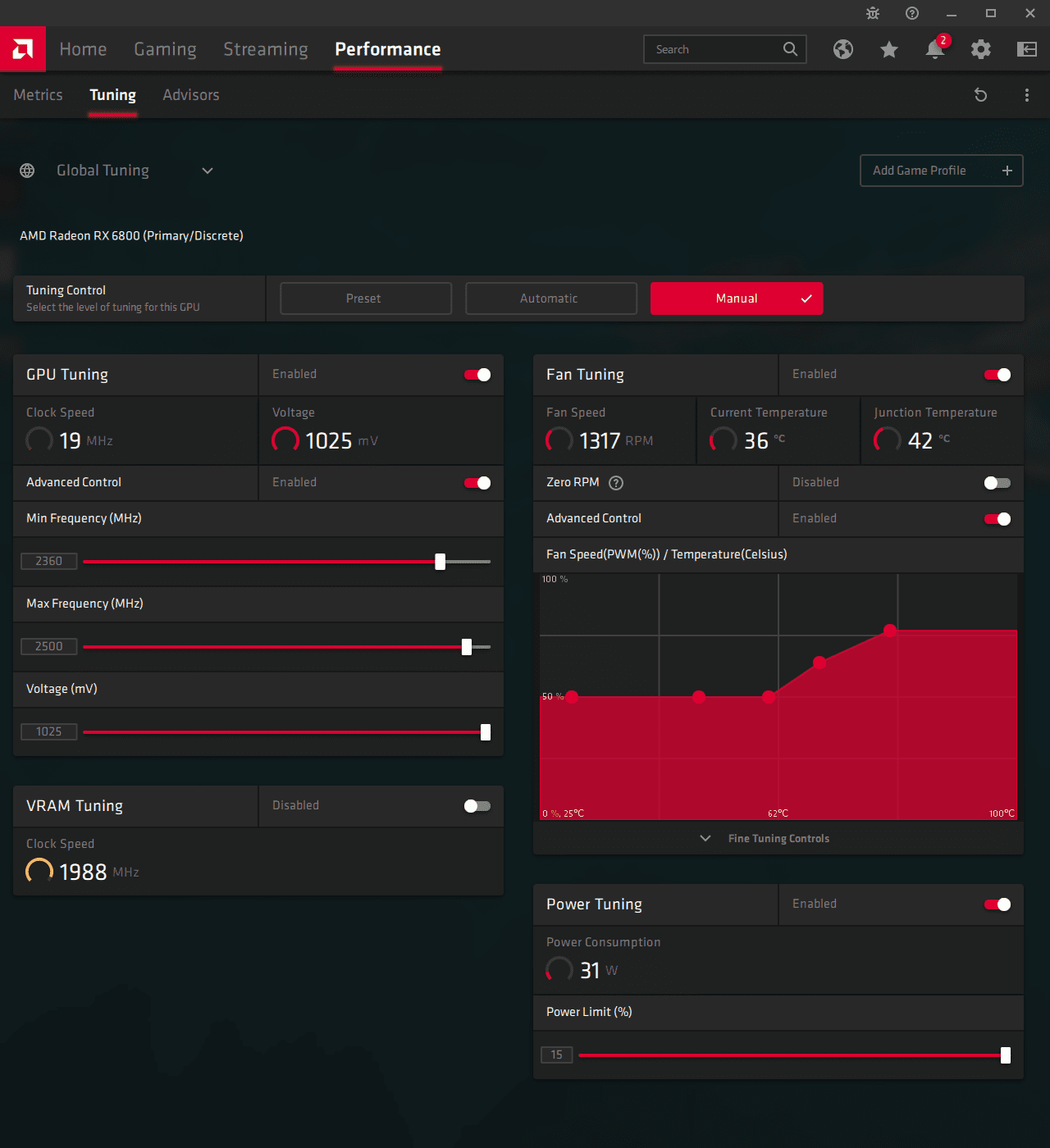Image resolution: width=1050 pixels, height=1148 pixels.
Task: Click the search magnifier icon
Action: [790, 49]
